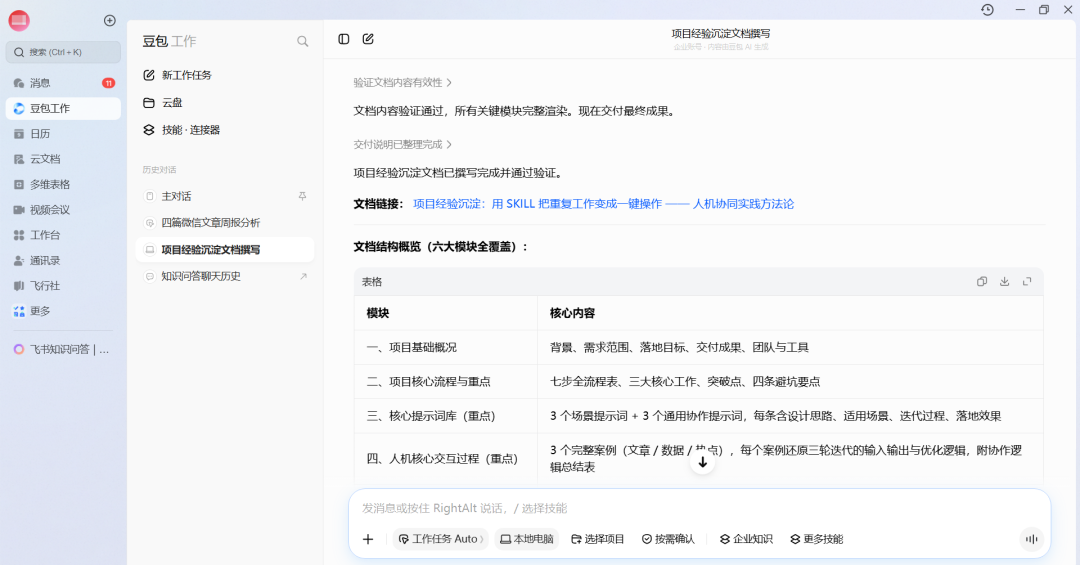Image resolution: width=1080 pixels, height=565 pixels.
Task: Close the application window
Action: (x=1068, y=10)
